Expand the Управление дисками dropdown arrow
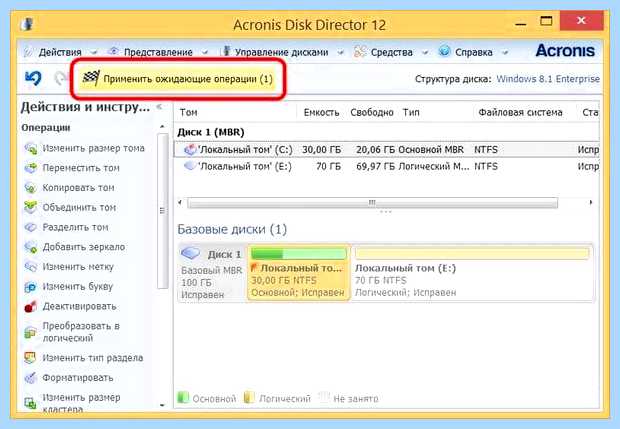 pos(340,52)
